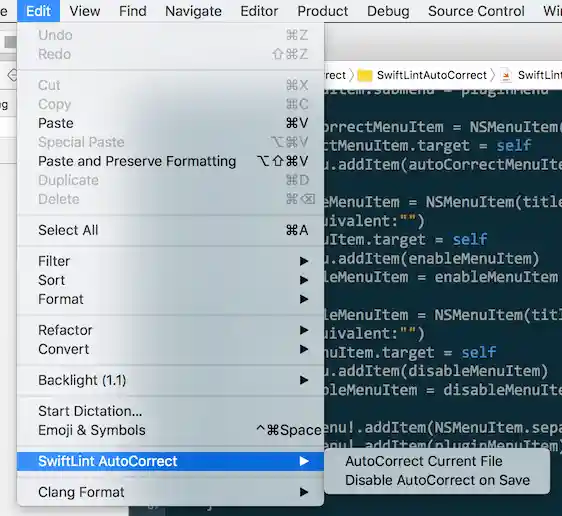Click 'addItem(disableMenuItem)' in code editor
This screenshot has height=516, width=562.
click(442, 371)
